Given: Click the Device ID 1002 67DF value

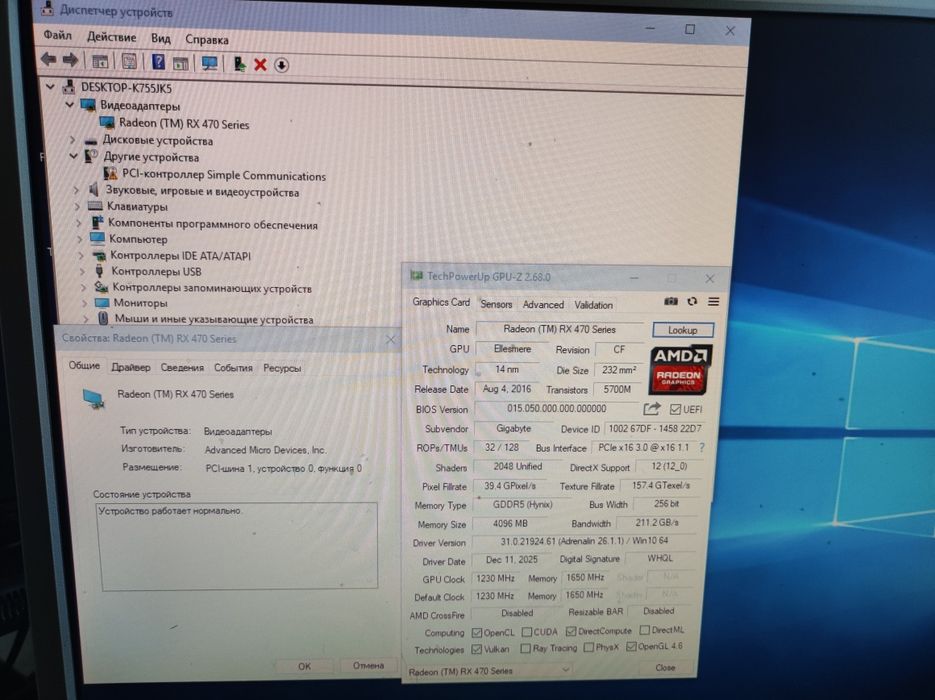Looking at the screenshot, I should coord(655,429).
